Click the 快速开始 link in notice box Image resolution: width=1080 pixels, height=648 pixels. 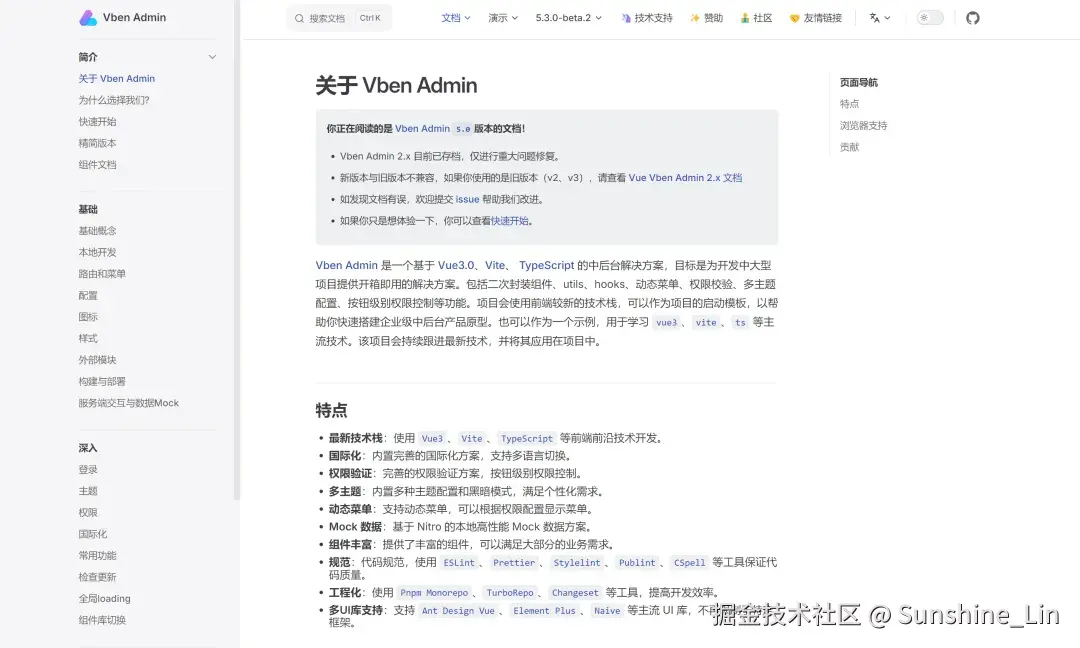(x=510, y=221)
